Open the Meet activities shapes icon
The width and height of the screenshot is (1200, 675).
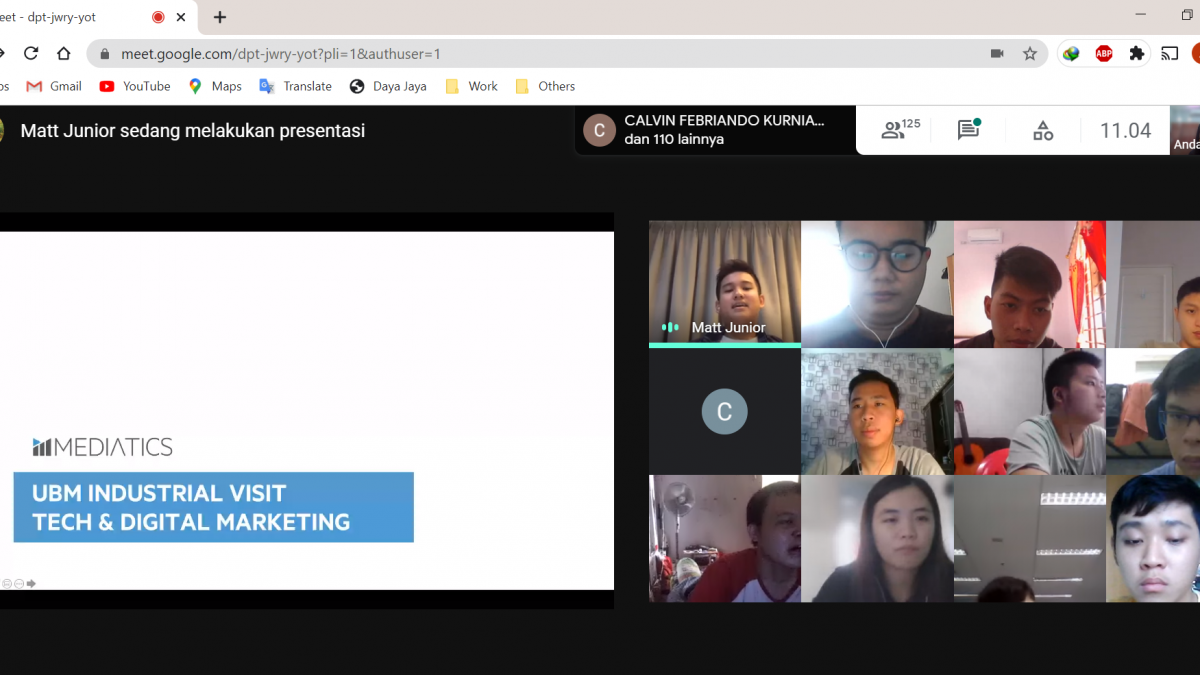pos(1043,130)
